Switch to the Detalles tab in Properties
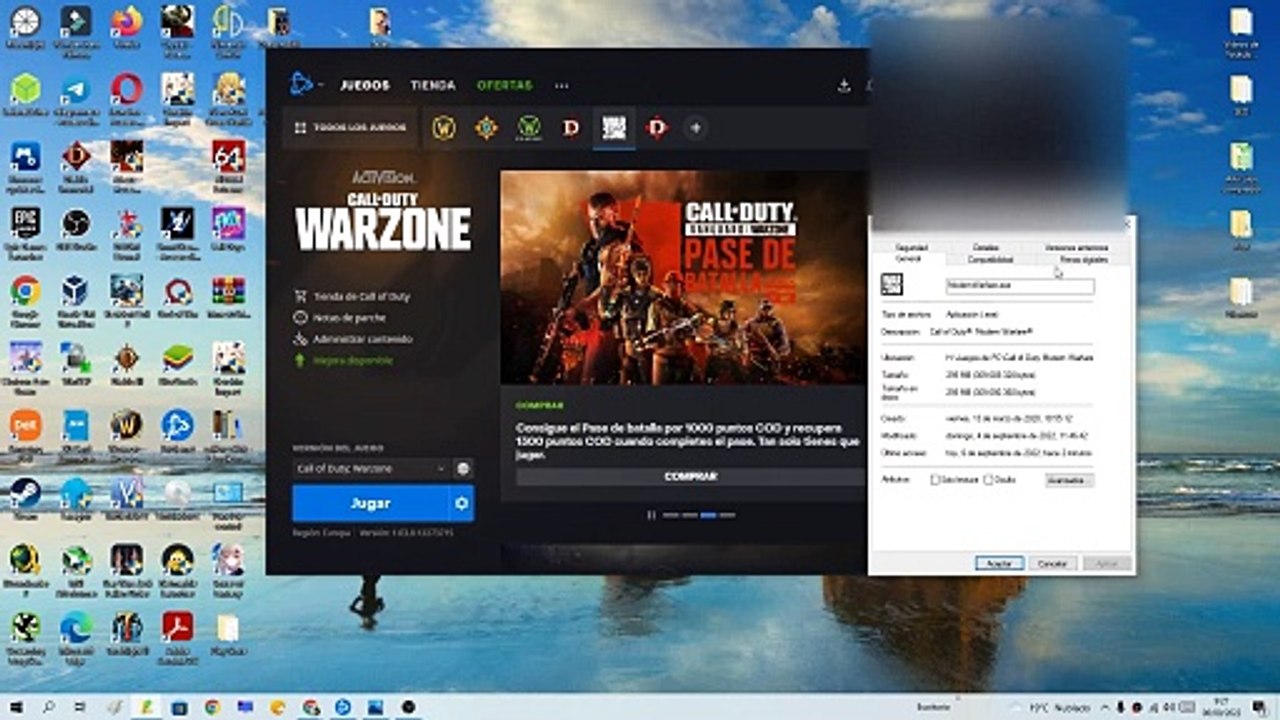Image resolution: width=1280 pixels, height=720 pixels. tap(986, 247)
